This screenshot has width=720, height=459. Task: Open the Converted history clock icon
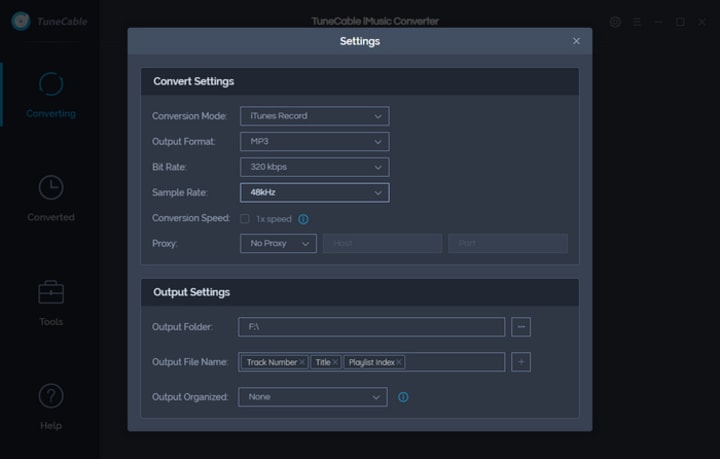(x=51, y=187)
